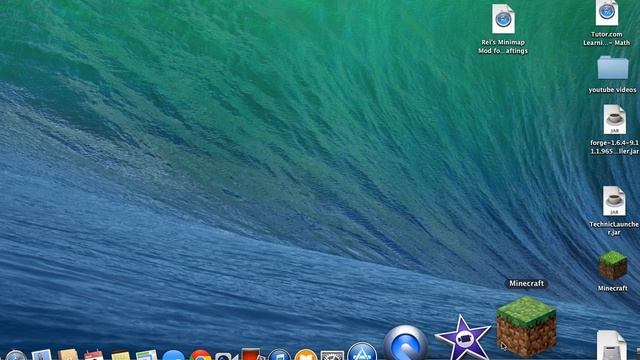Open Notes from the dock
Viewport: 640px width, 360px height.
click(120, 355)
